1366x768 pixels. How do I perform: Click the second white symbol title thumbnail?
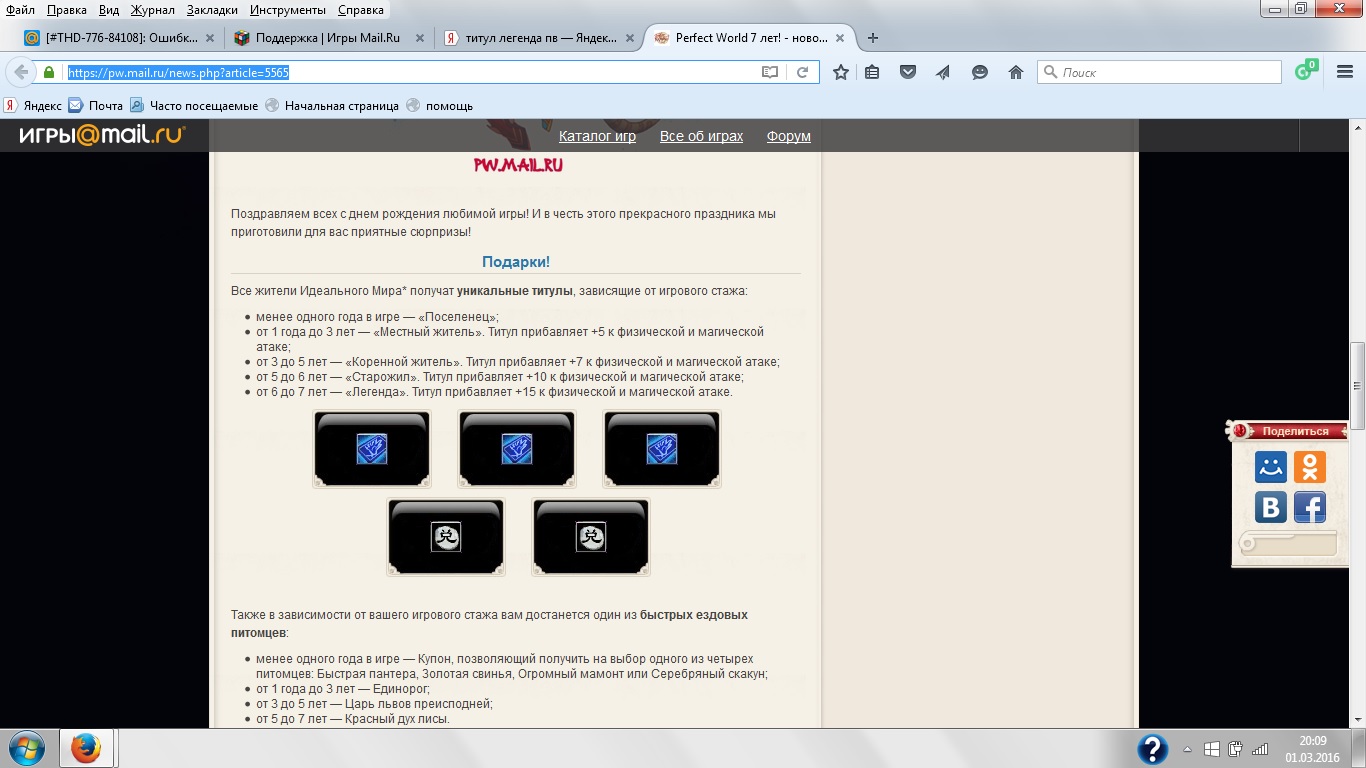tap(591, 537)
